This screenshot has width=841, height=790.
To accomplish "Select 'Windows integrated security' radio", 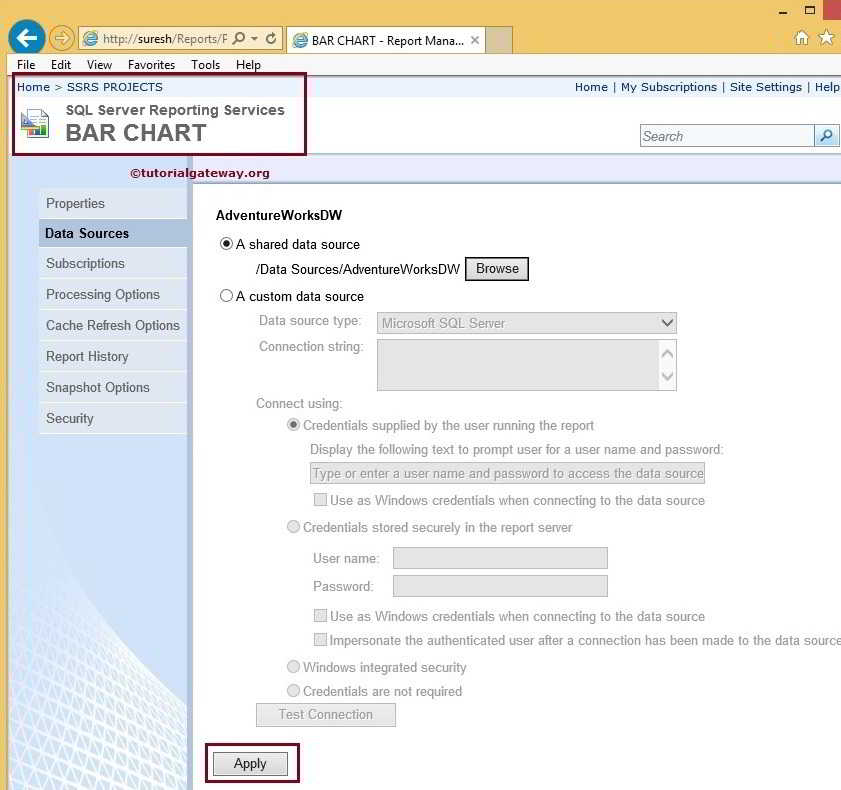I will [x=293, y=667].
